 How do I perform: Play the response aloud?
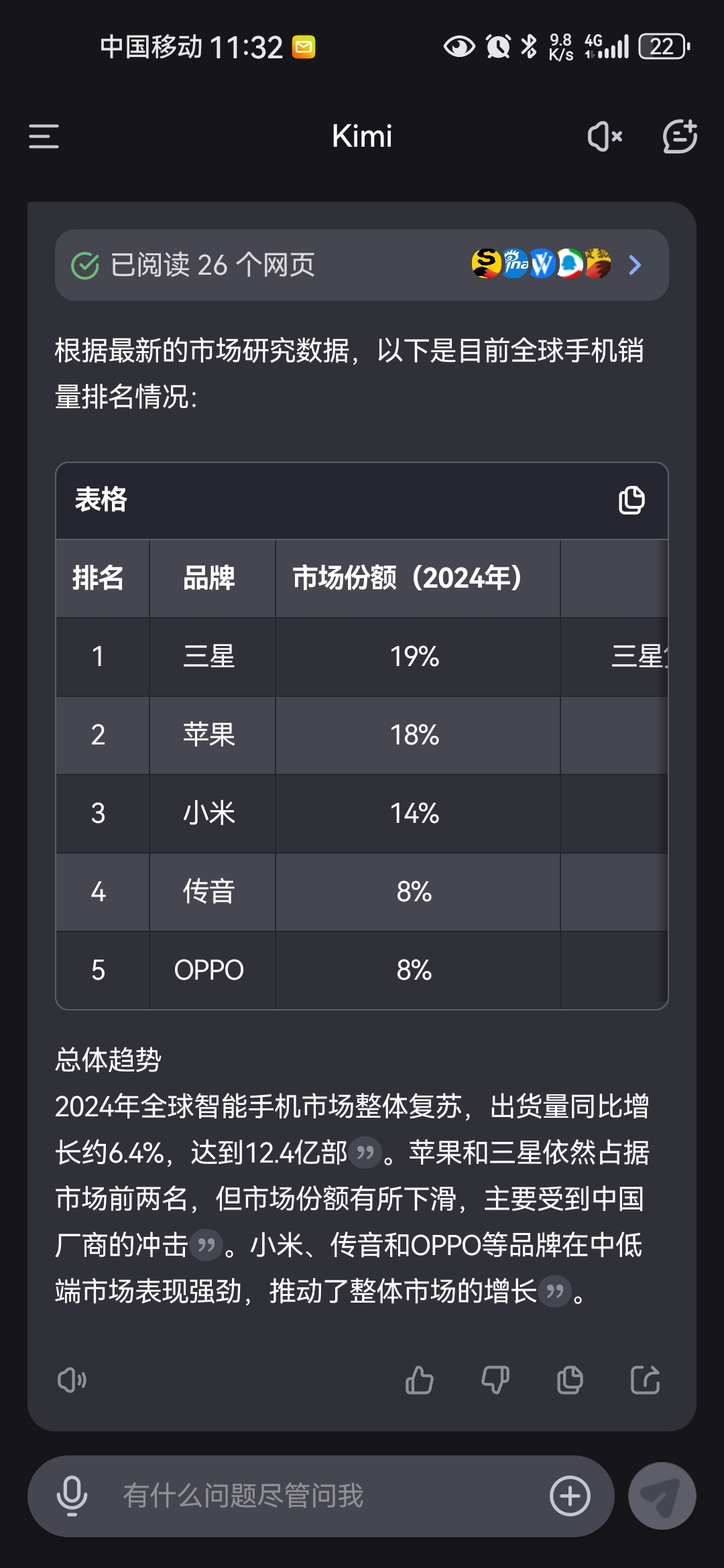(x=72, y=1380)
